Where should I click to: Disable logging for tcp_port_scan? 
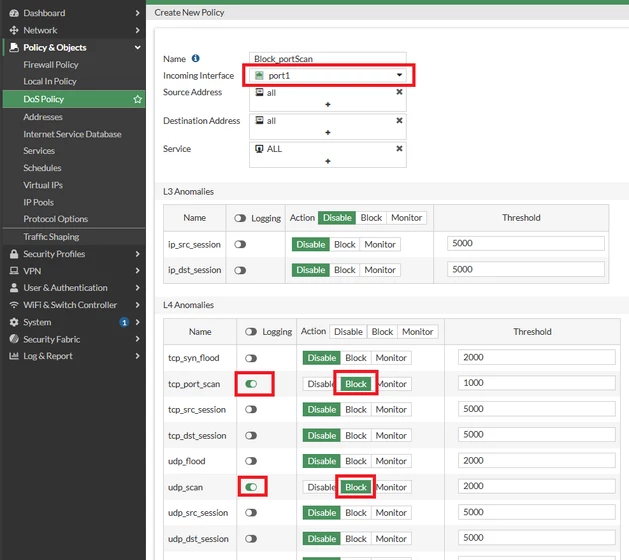[251, 384]
